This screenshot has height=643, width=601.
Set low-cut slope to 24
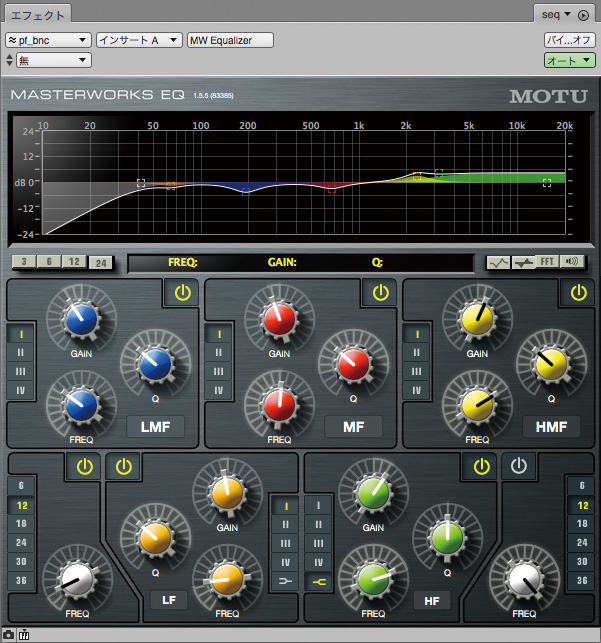(21, 543)
